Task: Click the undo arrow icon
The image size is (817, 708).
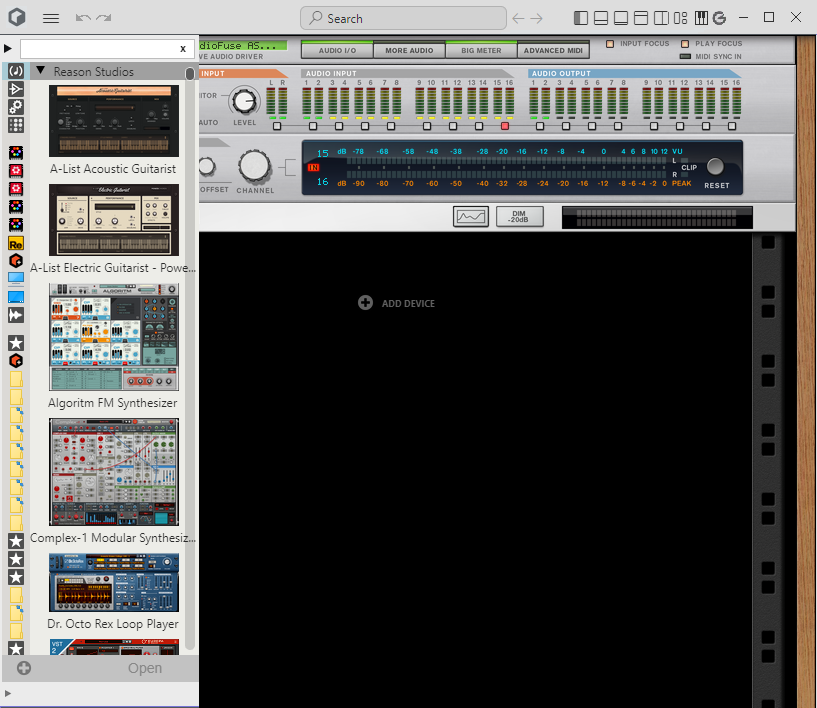Action: click(x=83, y=18)
